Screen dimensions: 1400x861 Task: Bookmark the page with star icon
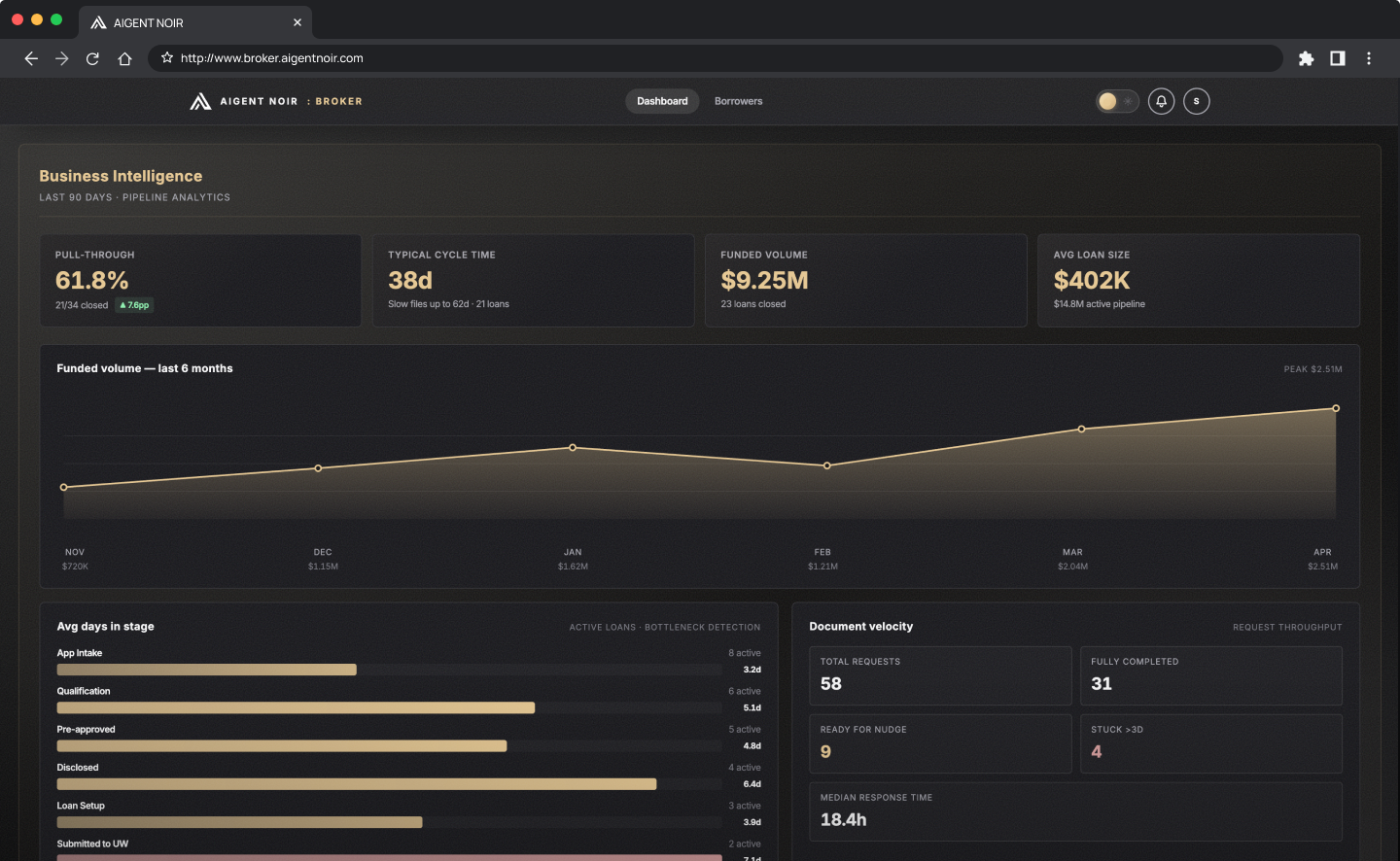[x=167, y=58]
